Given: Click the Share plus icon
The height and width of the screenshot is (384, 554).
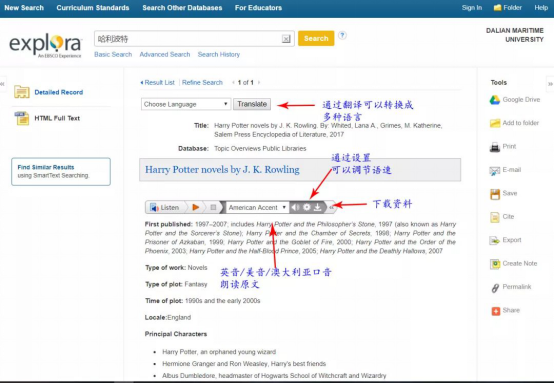Looking at the screenshot, I should (x=495, y=311).
